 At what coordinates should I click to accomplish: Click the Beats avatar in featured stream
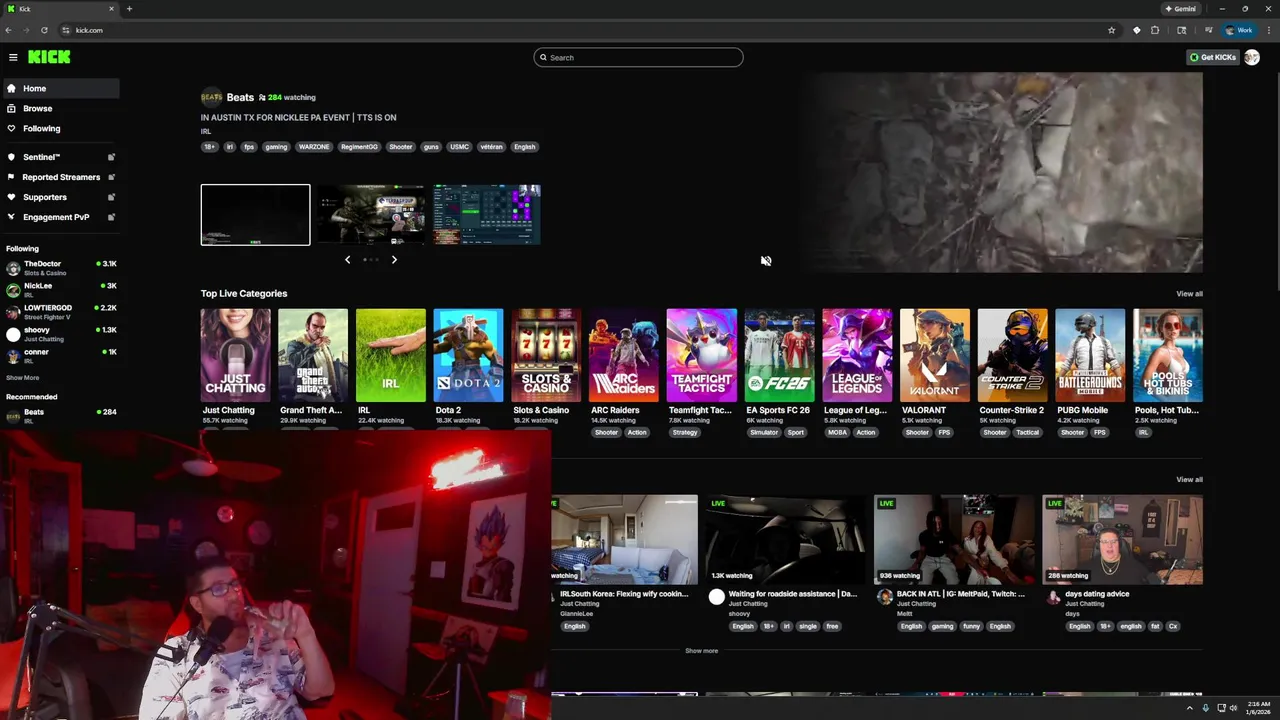[211, 97]
